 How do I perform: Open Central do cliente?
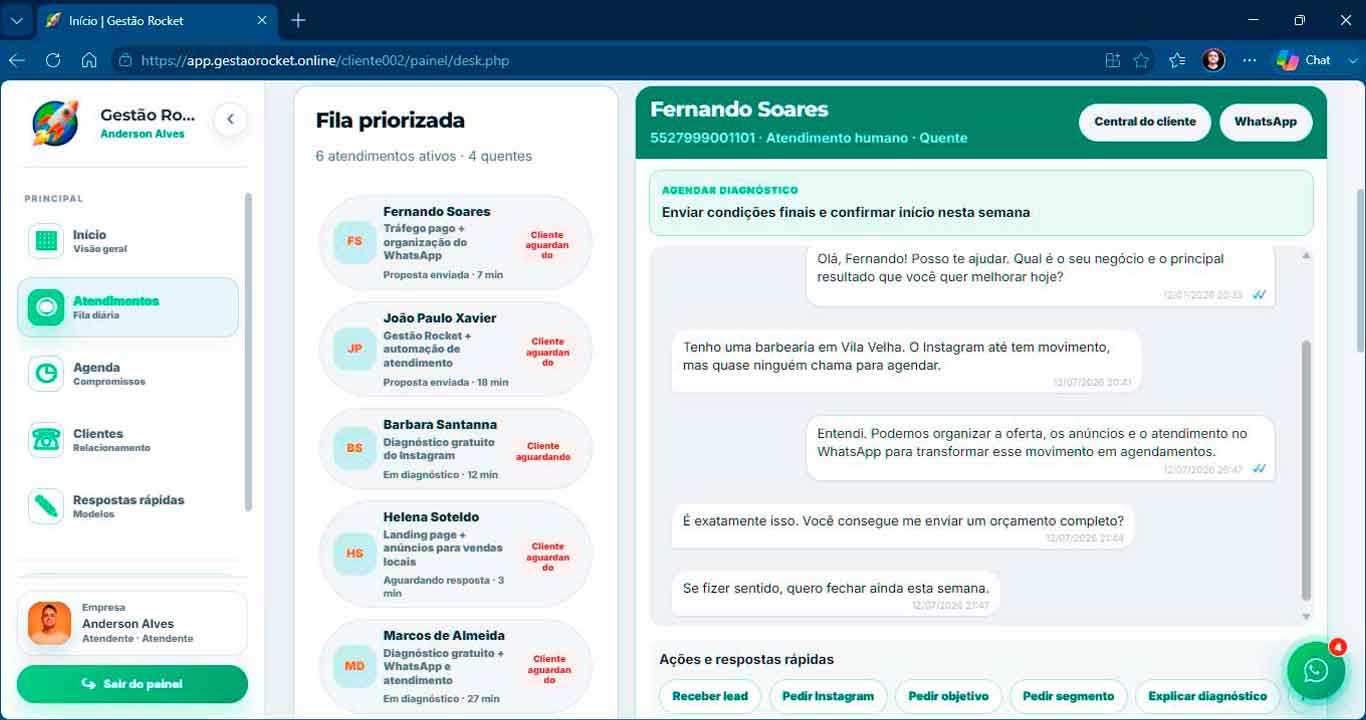pos(1145,122)
